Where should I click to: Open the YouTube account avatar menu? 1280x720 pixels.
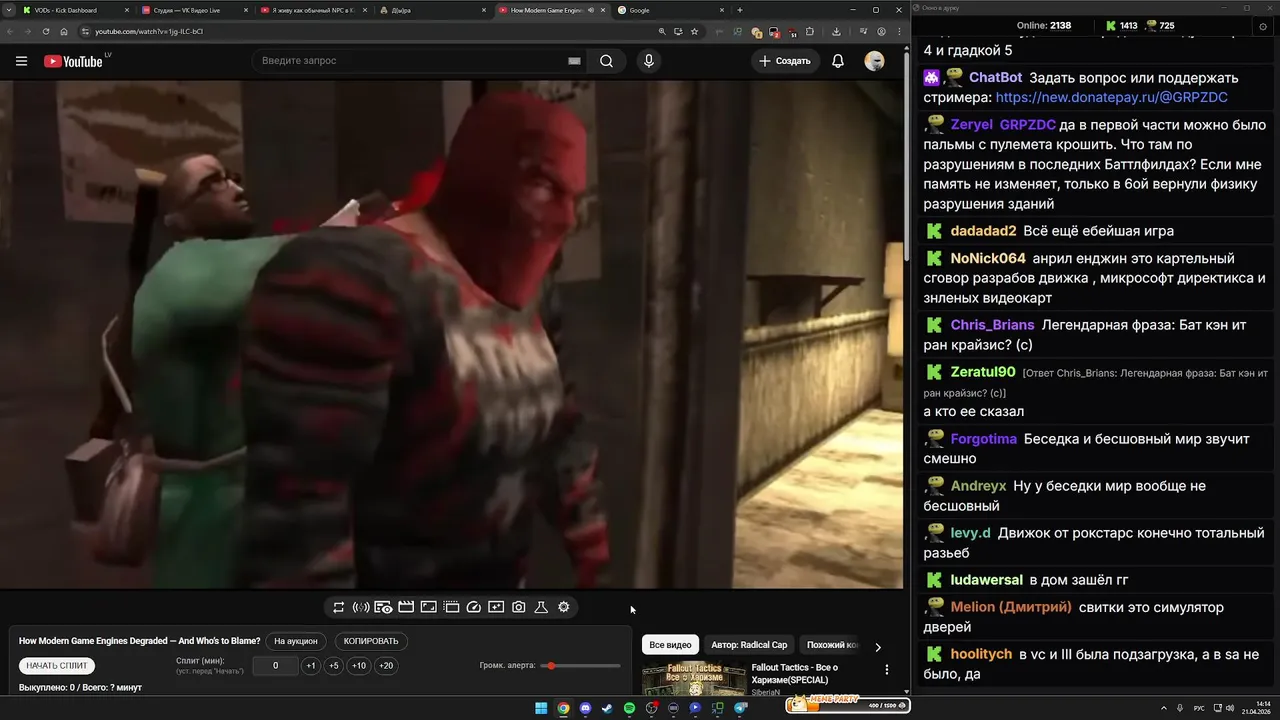(874, 61)
